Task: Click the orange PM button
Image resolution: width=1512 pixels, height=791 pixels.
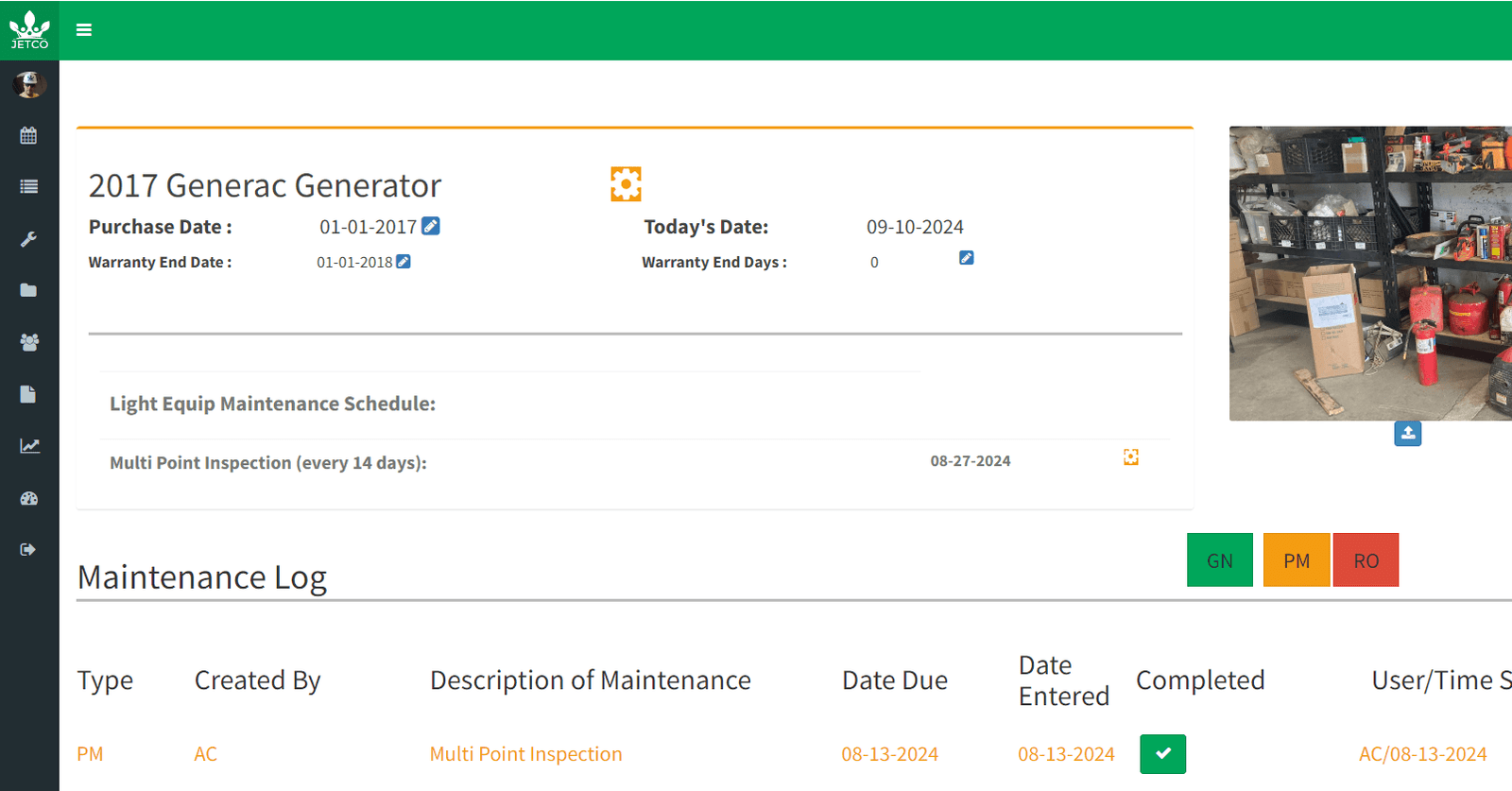Action: (1296, 560)
